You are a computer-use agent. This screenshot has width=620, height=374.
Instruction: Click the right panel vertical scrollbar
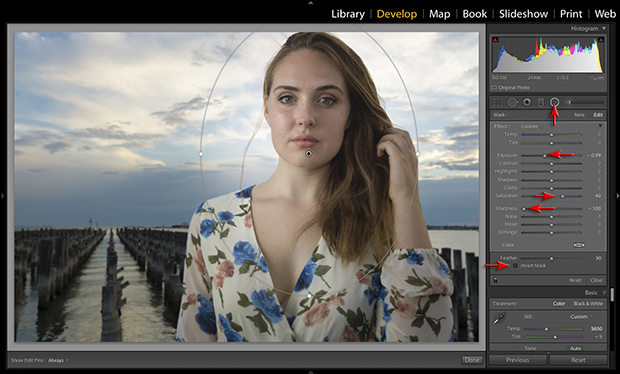click(612, 296)
